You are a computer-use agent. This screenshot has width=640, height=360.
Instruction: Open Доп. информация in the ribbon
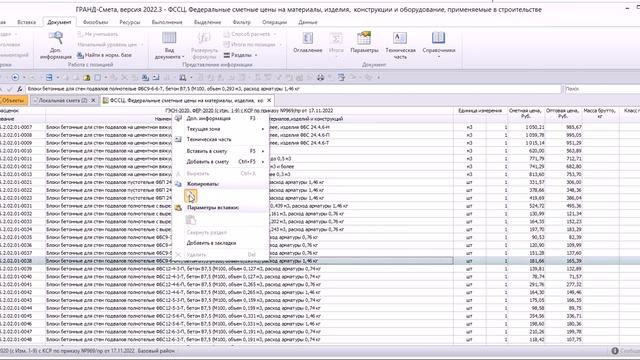point(56,45)
